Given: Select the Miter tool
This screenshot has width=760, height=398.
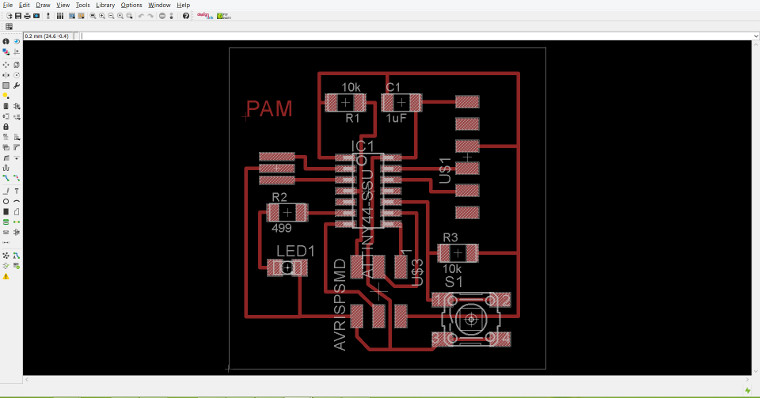Looking at the screenshot, I should (16, 147).
